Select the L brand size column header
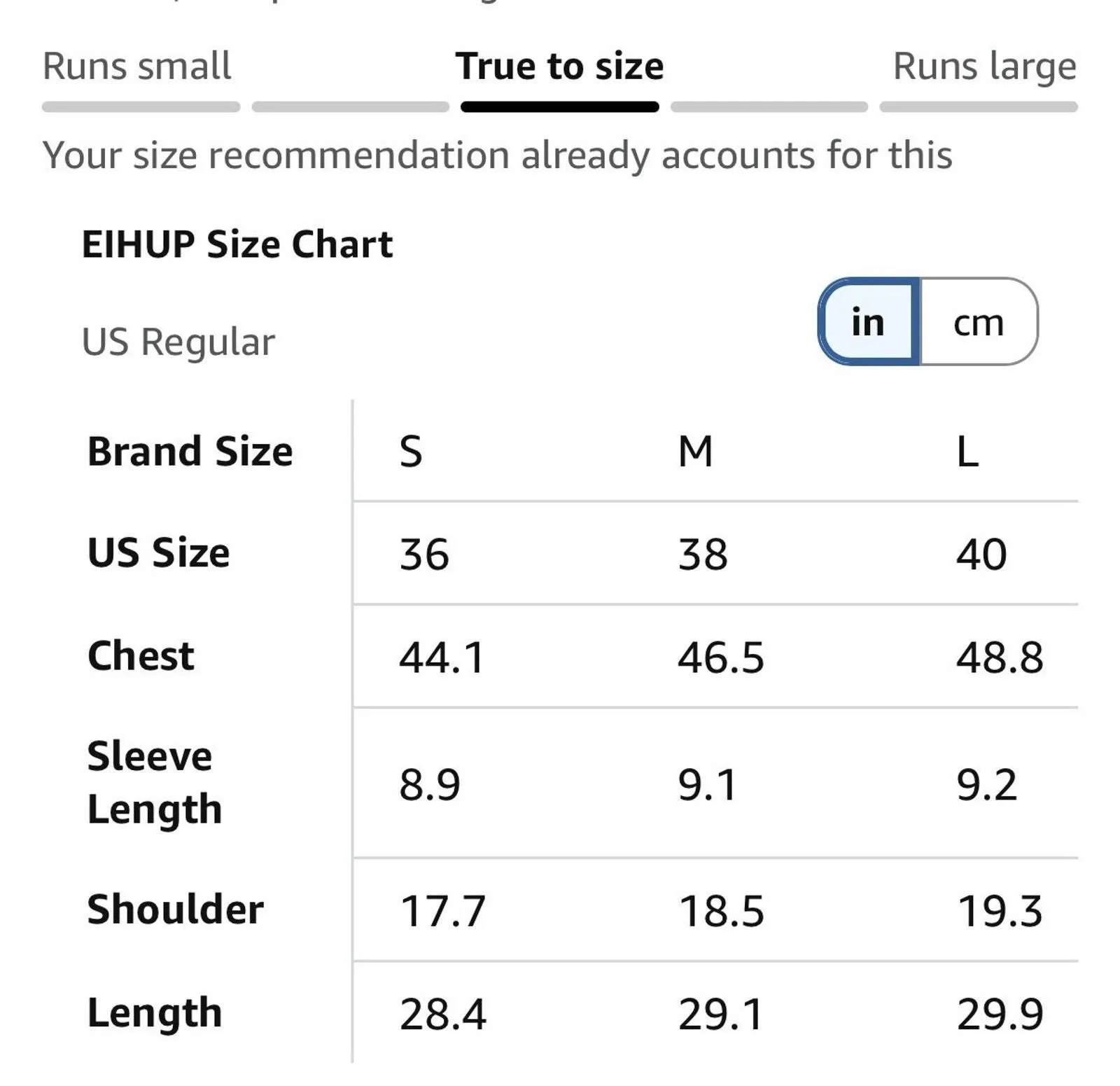Screen dimensions: 1120x1086 click(x=967, y=452)
